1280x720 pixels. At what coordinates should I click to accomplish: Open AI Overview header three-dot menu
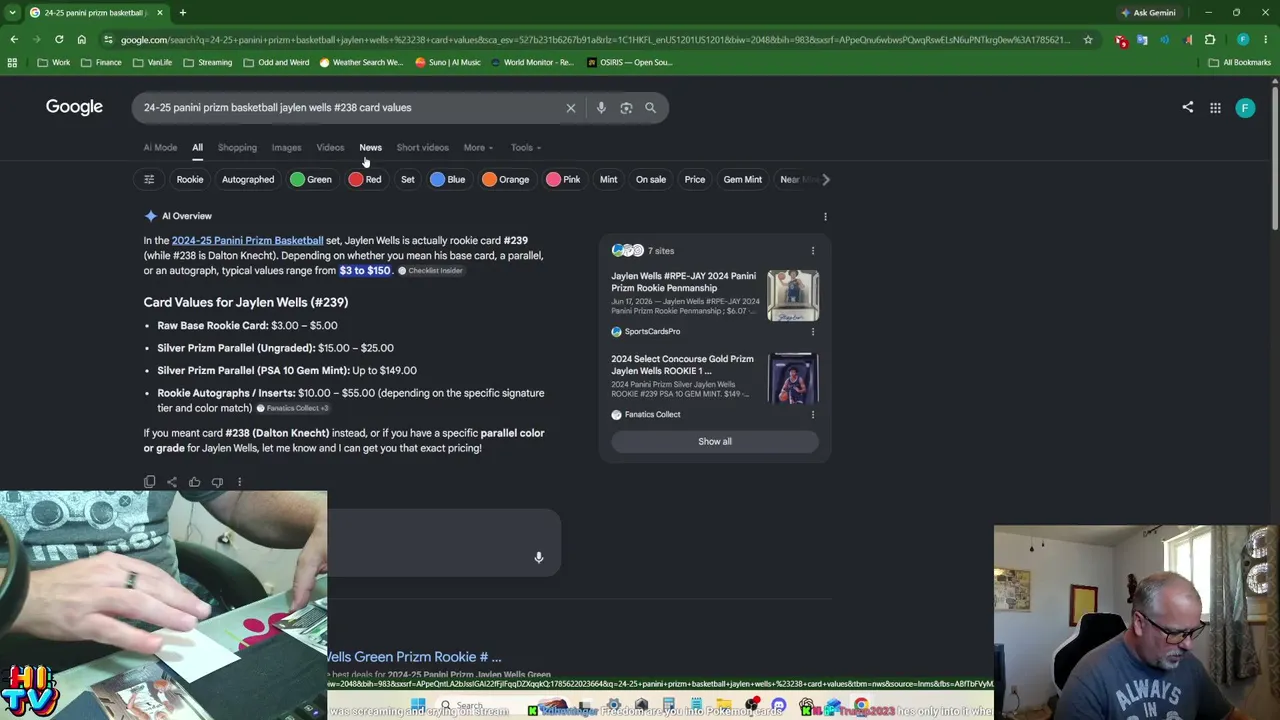pyautogui.click(x=825, y=216)
